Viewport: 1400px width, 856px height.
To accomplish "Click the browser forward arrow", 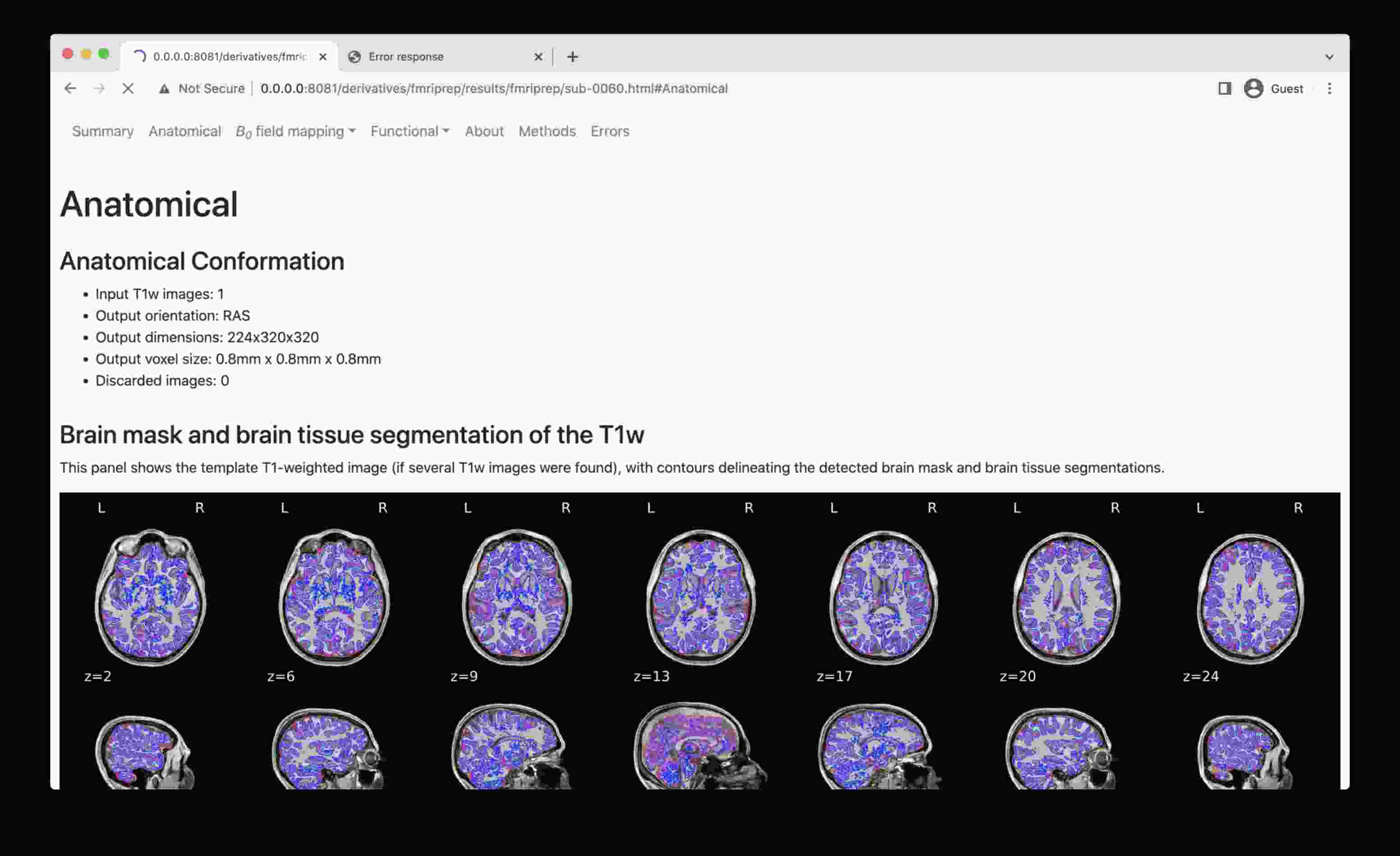I will tap(99, 88).
